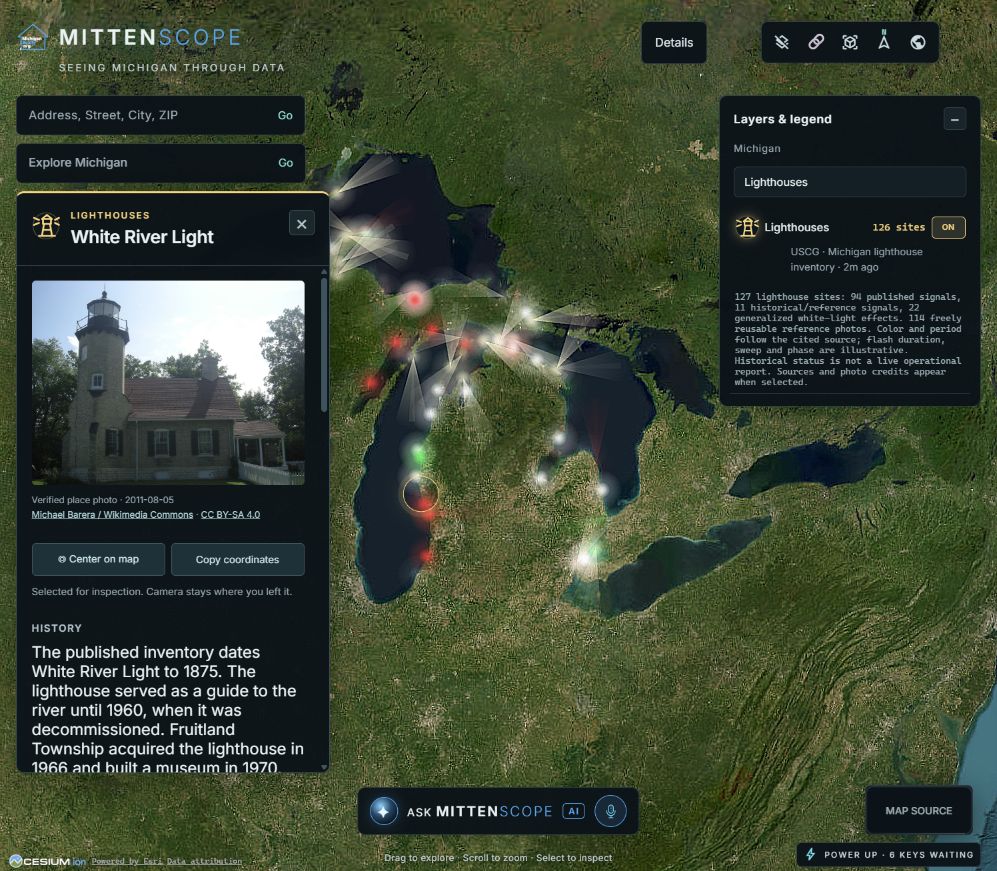Click the Ask MittenScope prompt text
The image size is (997, 871).
[479, 811]
